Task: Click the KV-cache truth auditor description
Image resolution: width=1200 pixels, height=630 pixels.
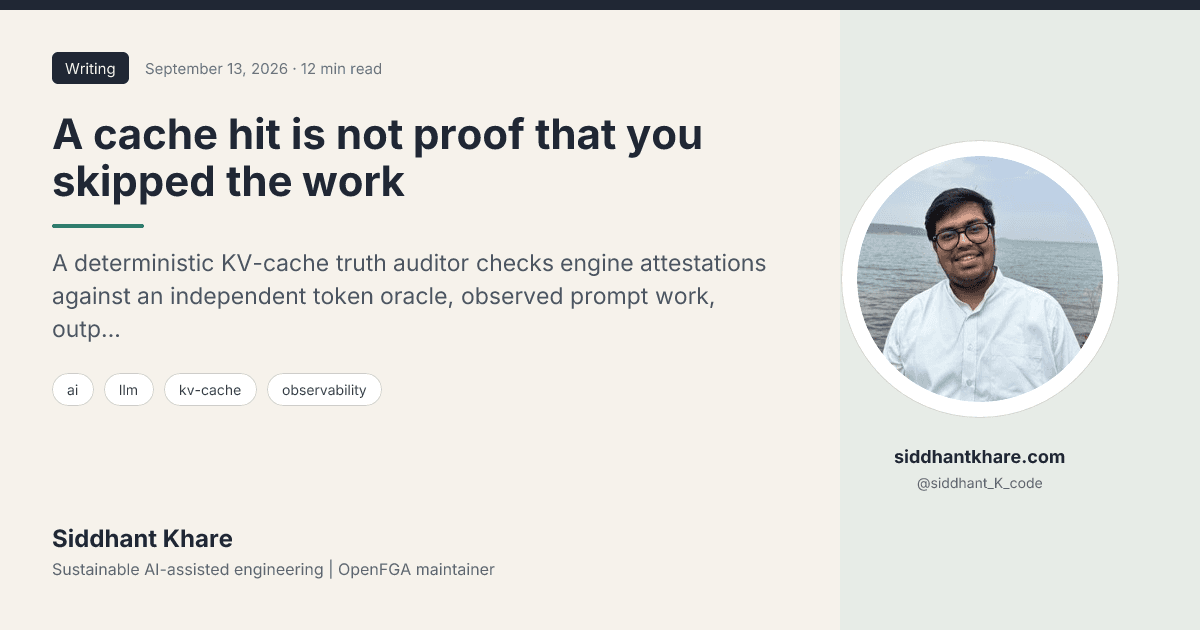Action: 409,296
